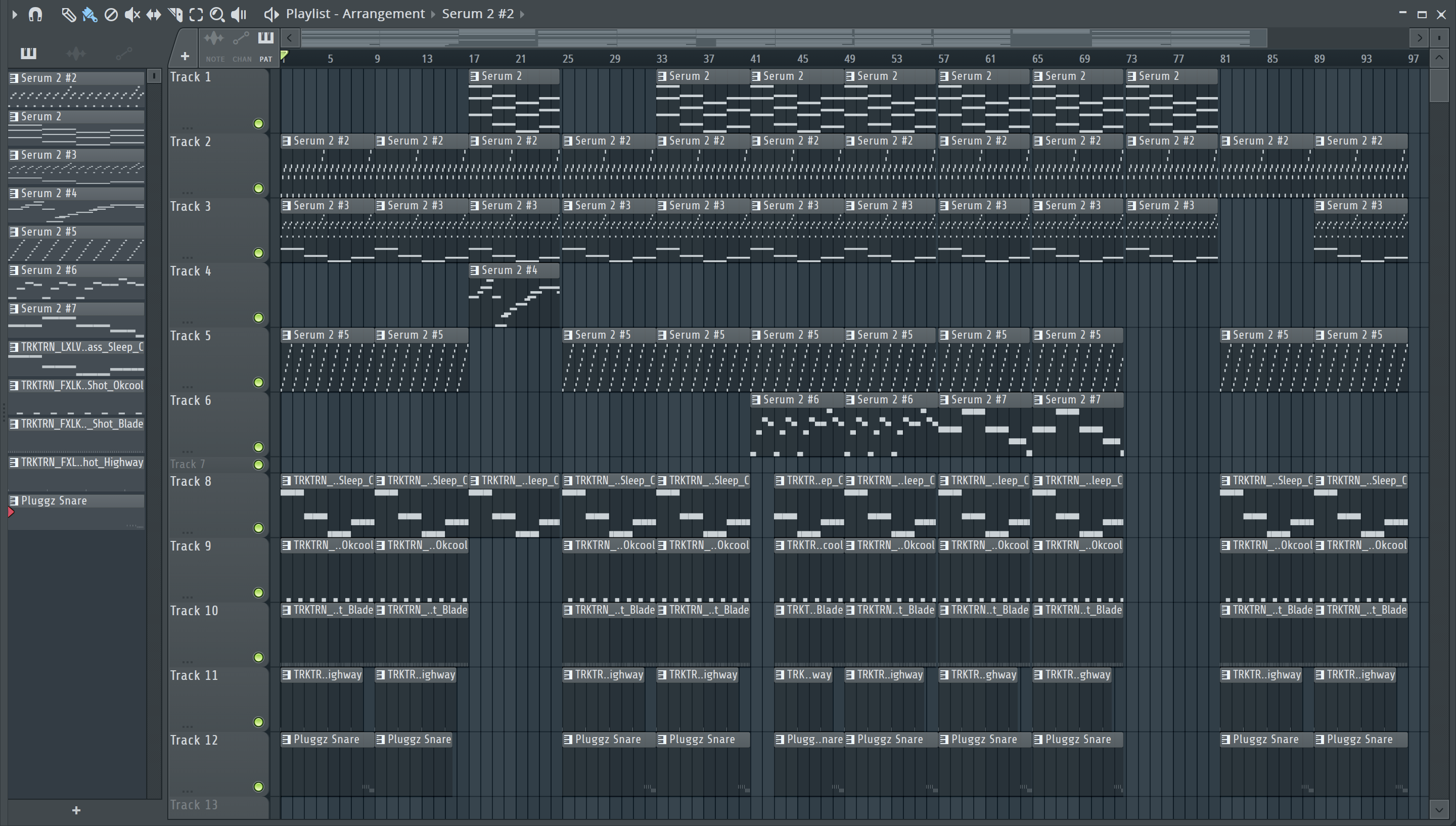This screenshot has height=826, width=1456.
Task: Mute Track 3 with its green light
Action: pyautogui.click(x=259, y=253)
